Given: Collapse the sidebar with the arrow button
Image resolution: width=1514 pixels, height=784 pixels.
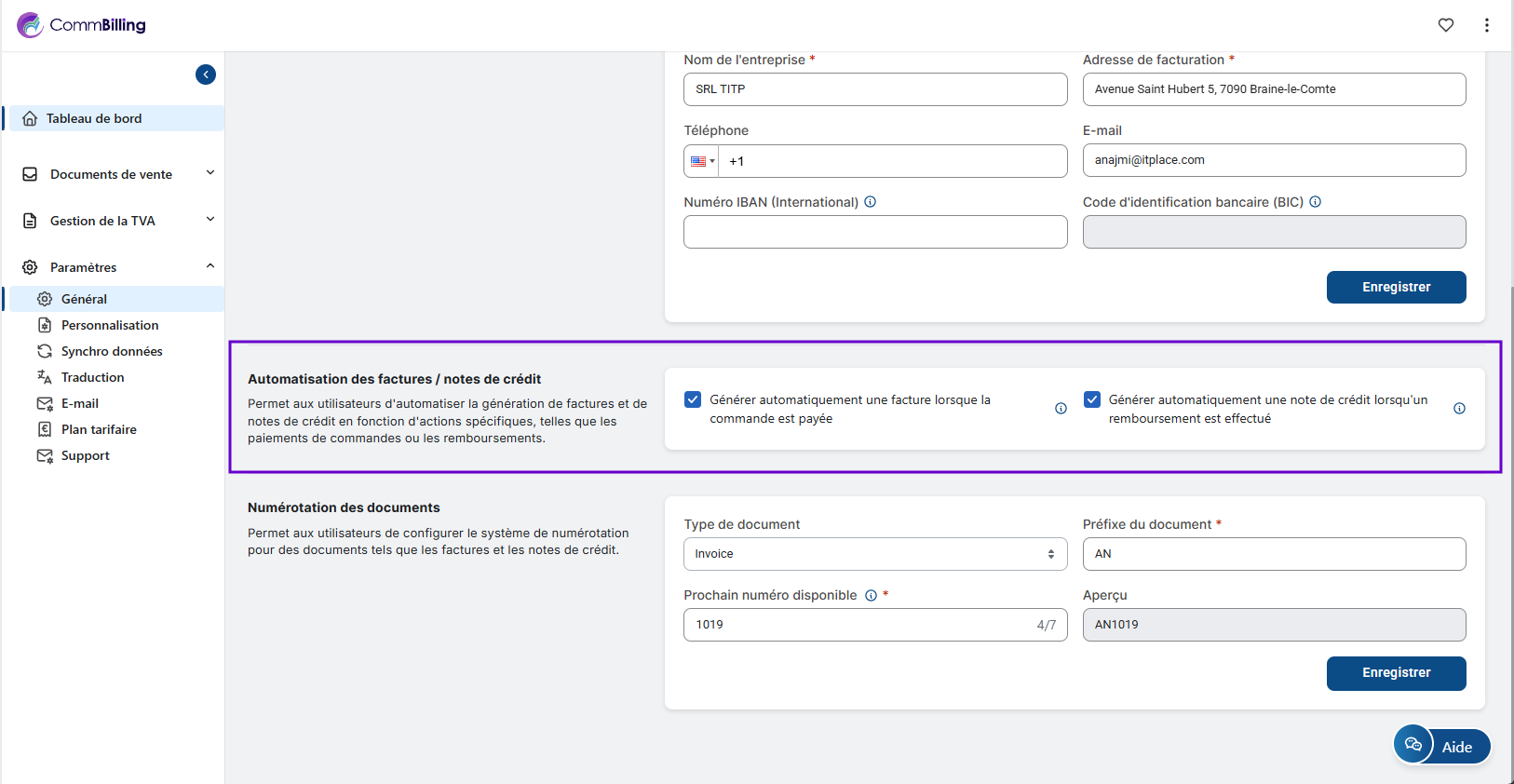Looking at the screenshot, I should [206, 74].
